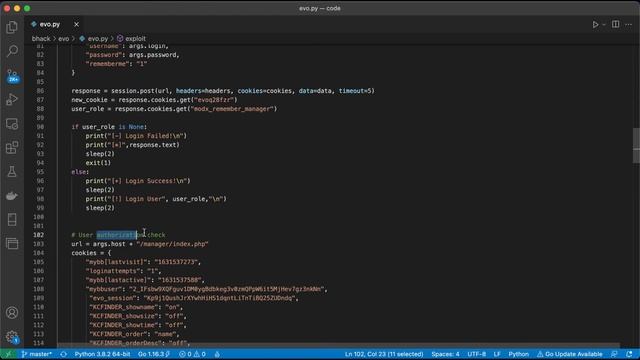640x360 pixels.
Task: Click the evo folder breadcrumb
Action: click(64, 38)
